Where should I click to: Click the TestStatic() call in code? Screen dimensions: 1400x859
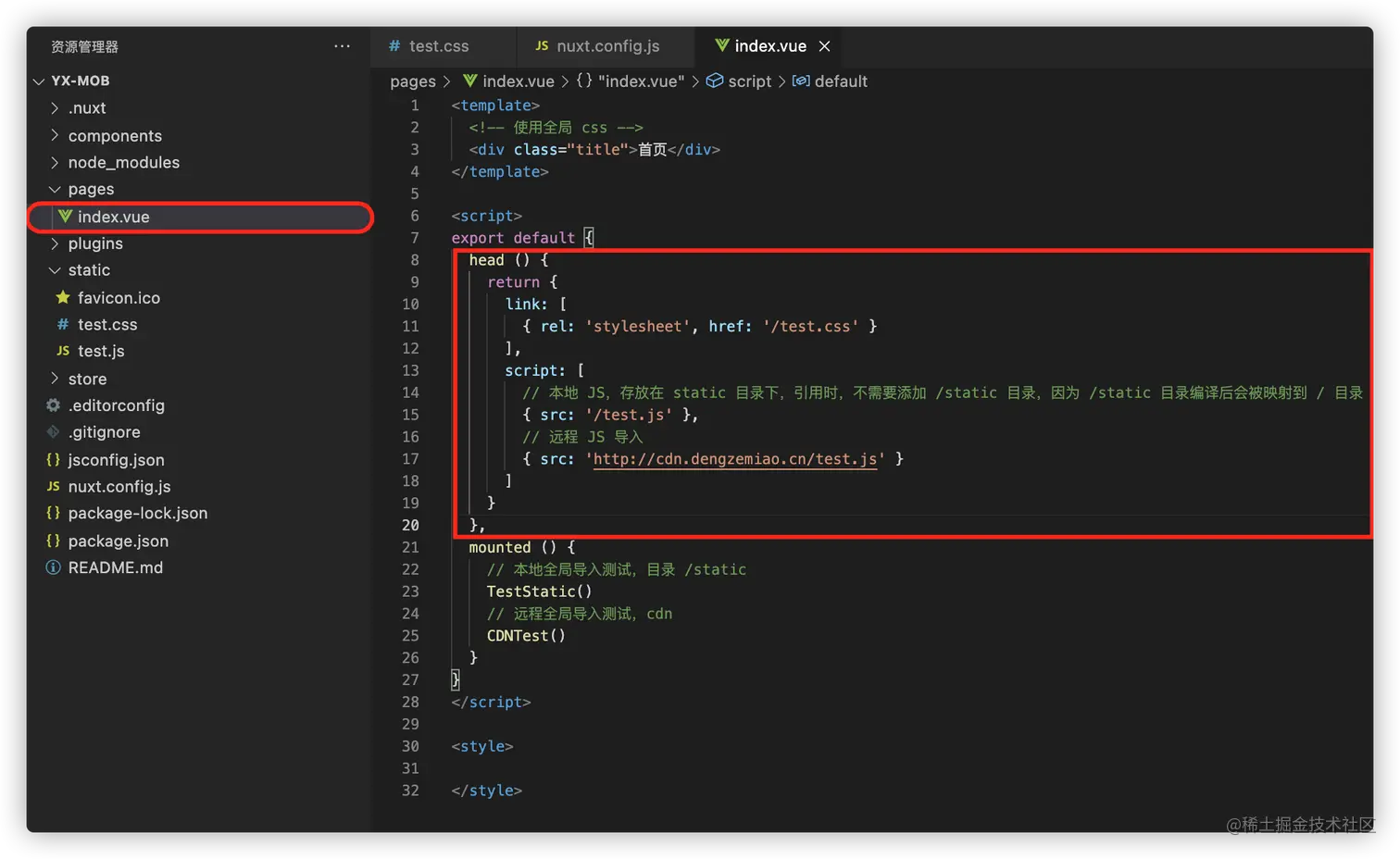pyautogui.click(x=539, y=591)
